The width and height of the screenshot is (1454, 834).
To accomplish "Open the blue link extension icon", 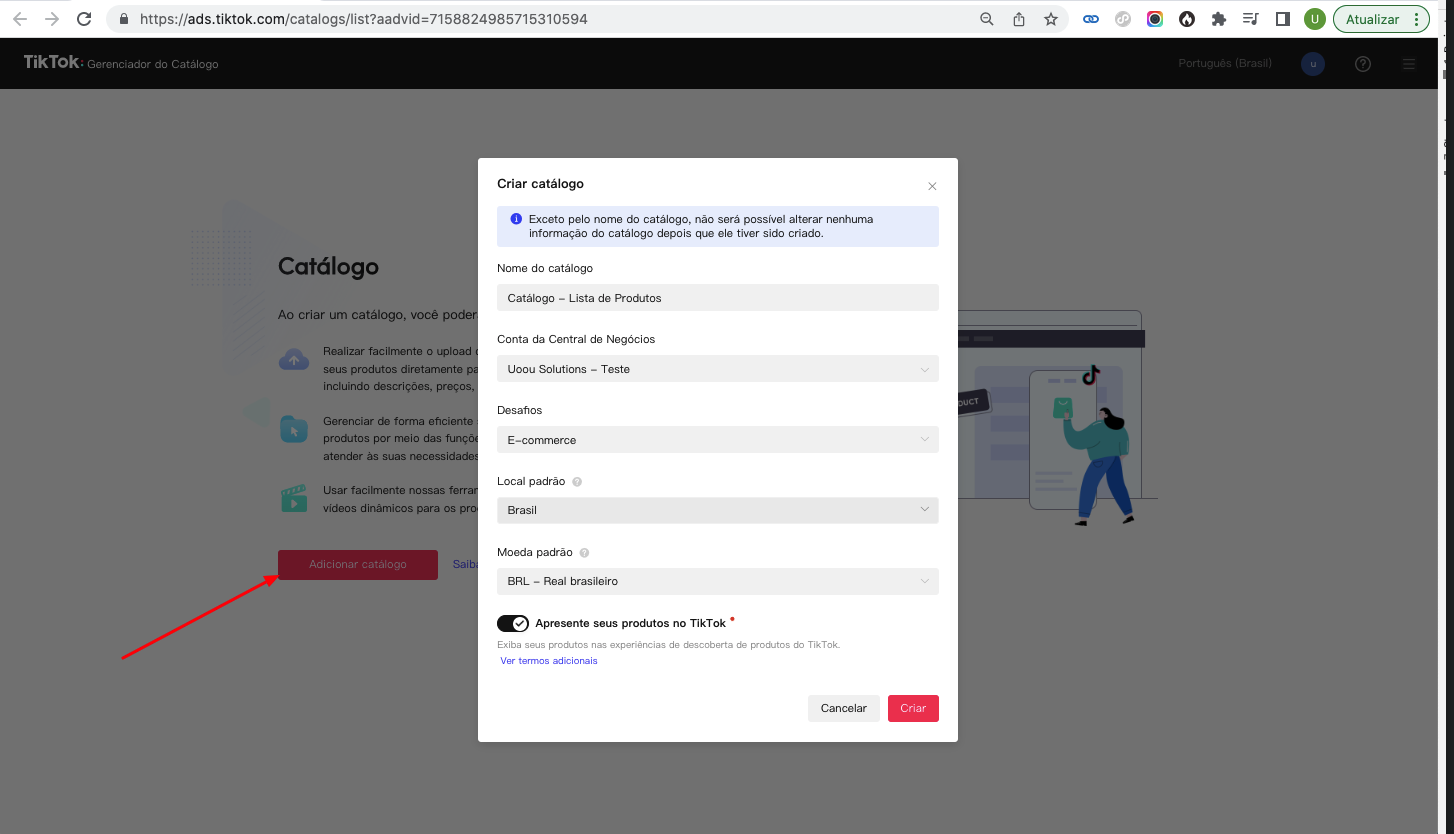I will pyautogui.click(x=1091, y=19).
